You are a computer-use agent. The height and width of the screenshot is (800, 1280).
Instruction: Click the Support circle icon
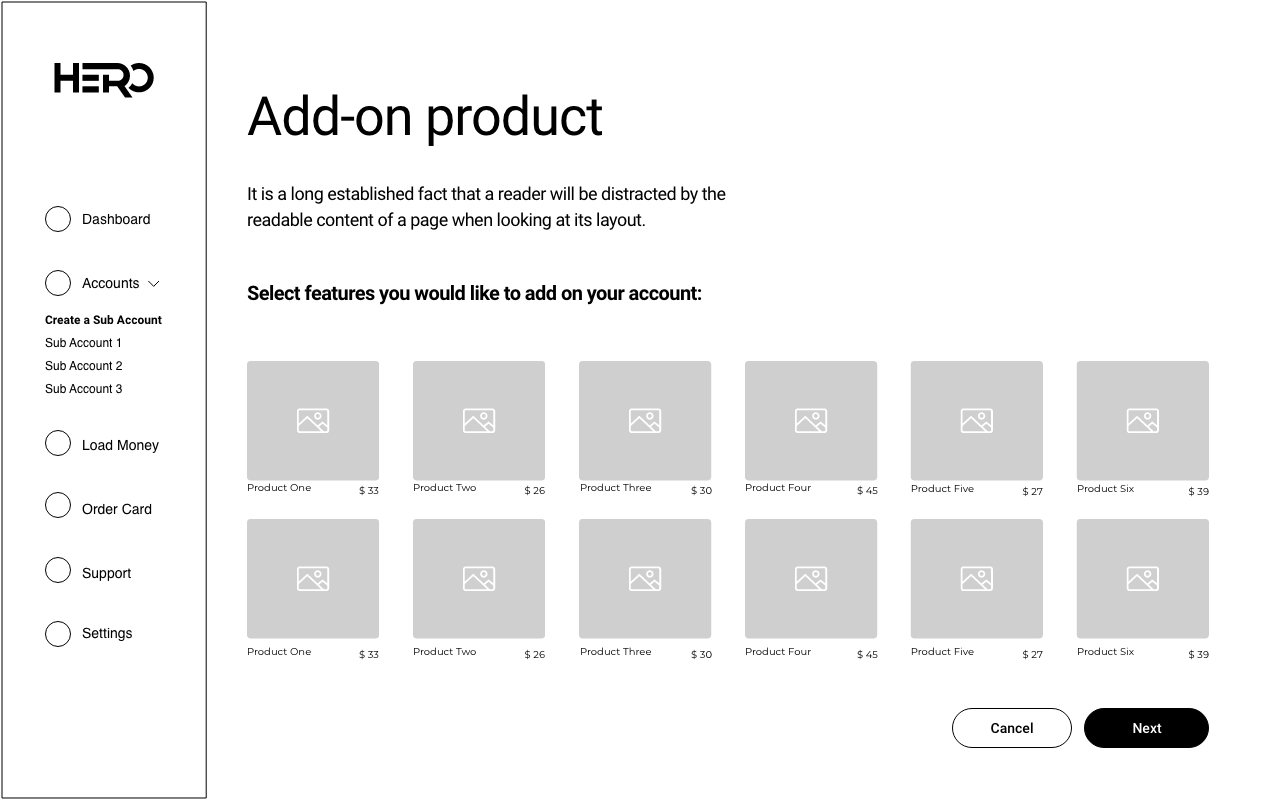[x=58, y=570]
